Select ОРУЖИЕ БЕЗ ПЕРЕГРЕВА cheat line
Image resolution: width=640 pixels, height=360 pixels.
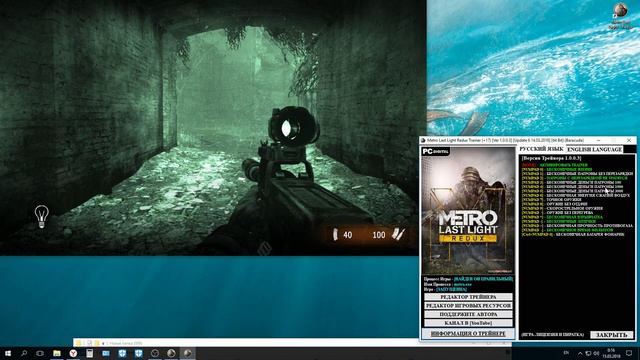pyautogui.click(x=557, y=213)
